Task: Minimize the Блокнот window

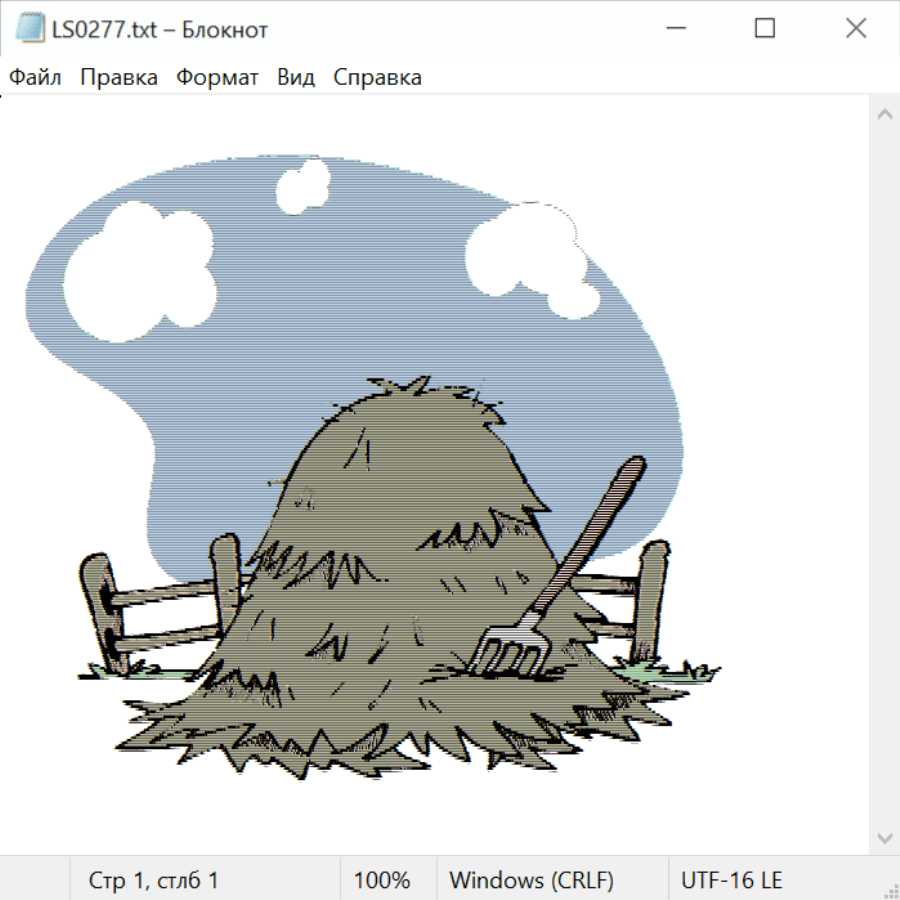Action: (673, 29)
